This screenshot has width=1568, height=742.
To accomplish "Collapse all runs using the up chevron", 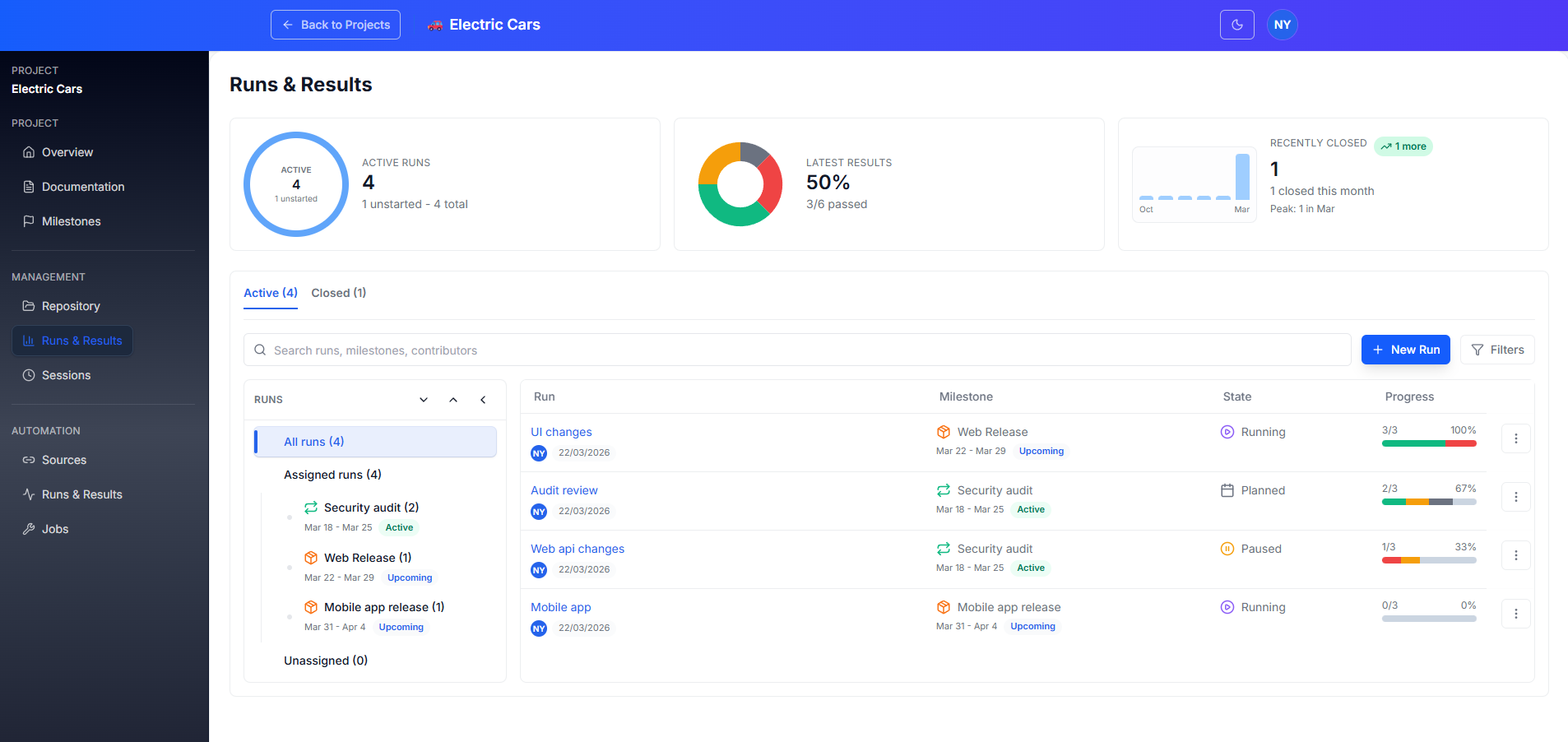I will pyautogui.click(x=452, y=399).
